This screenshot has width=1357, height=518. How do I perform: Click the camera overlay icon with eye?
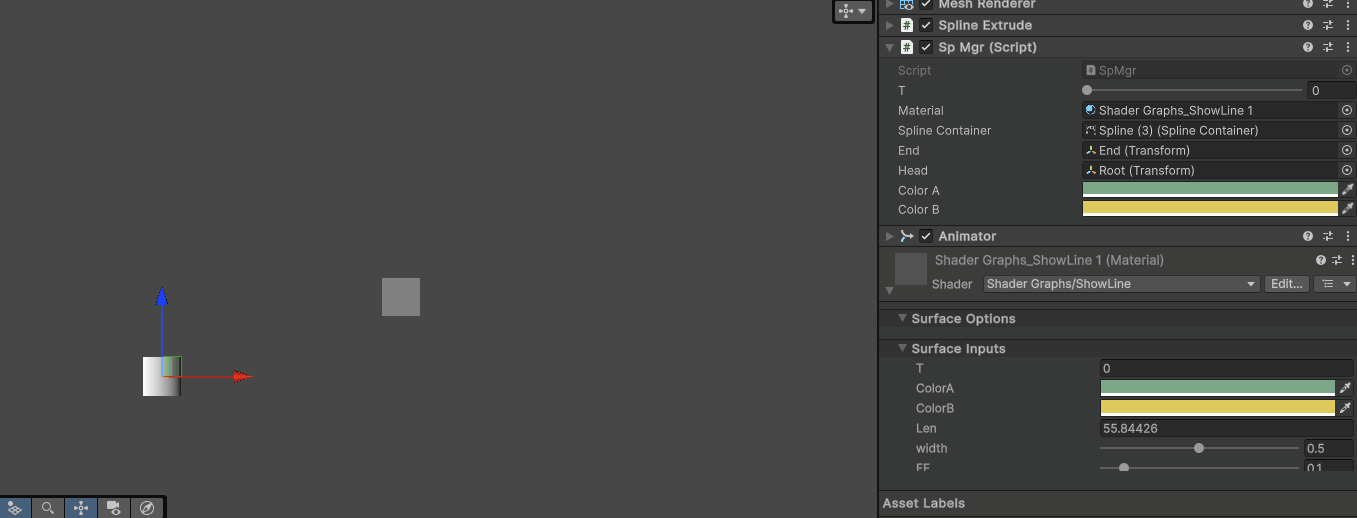pyautogui.click(x=114, y=508)
